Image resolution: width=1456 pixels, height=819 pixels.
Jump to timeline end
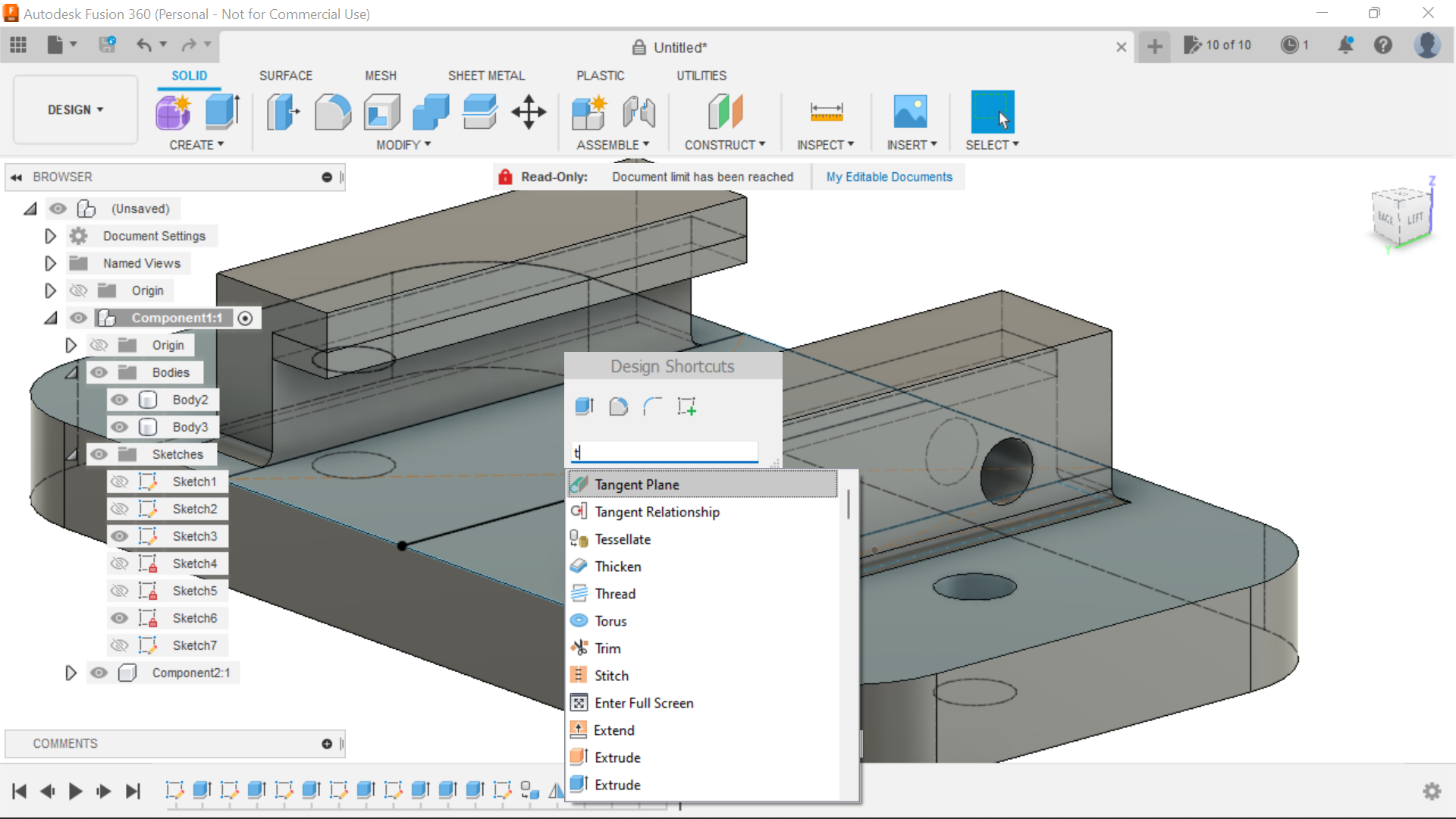click(x=133, y=792)
